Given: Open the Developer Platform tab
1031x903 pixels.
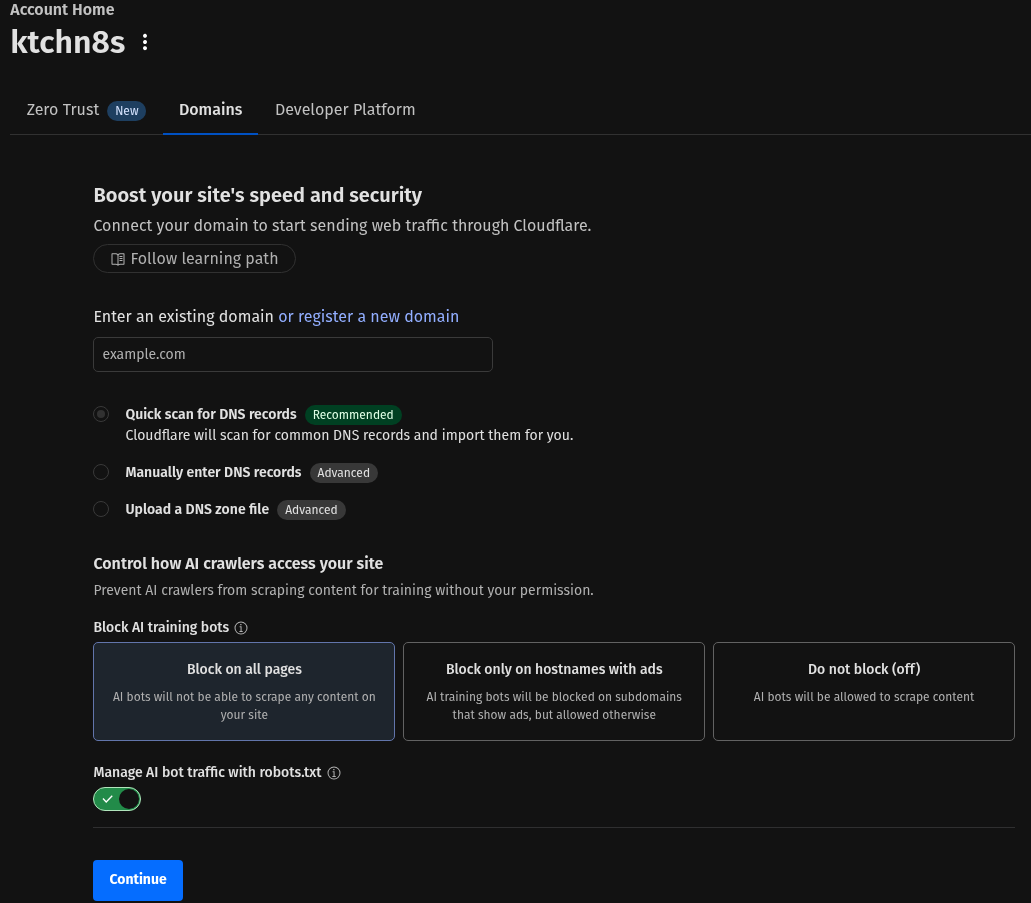Looking at the screenshot, I should click(345, 110).
